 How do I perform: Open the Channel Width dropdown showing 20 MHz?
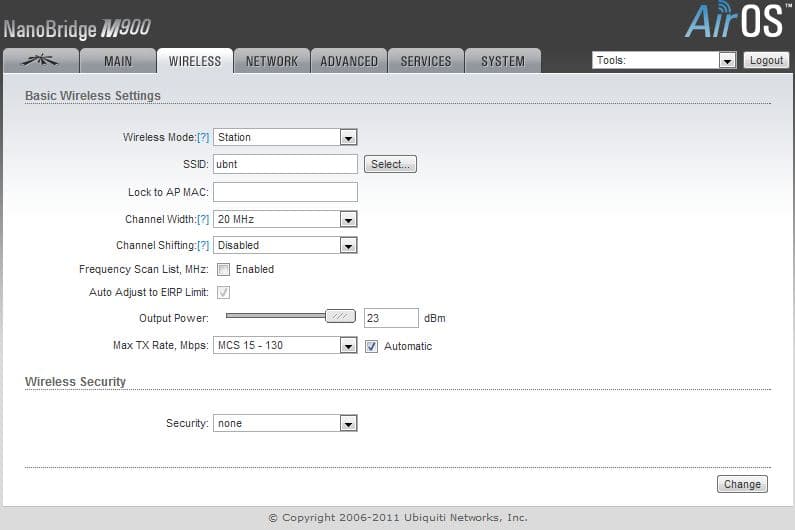point(285,219)
